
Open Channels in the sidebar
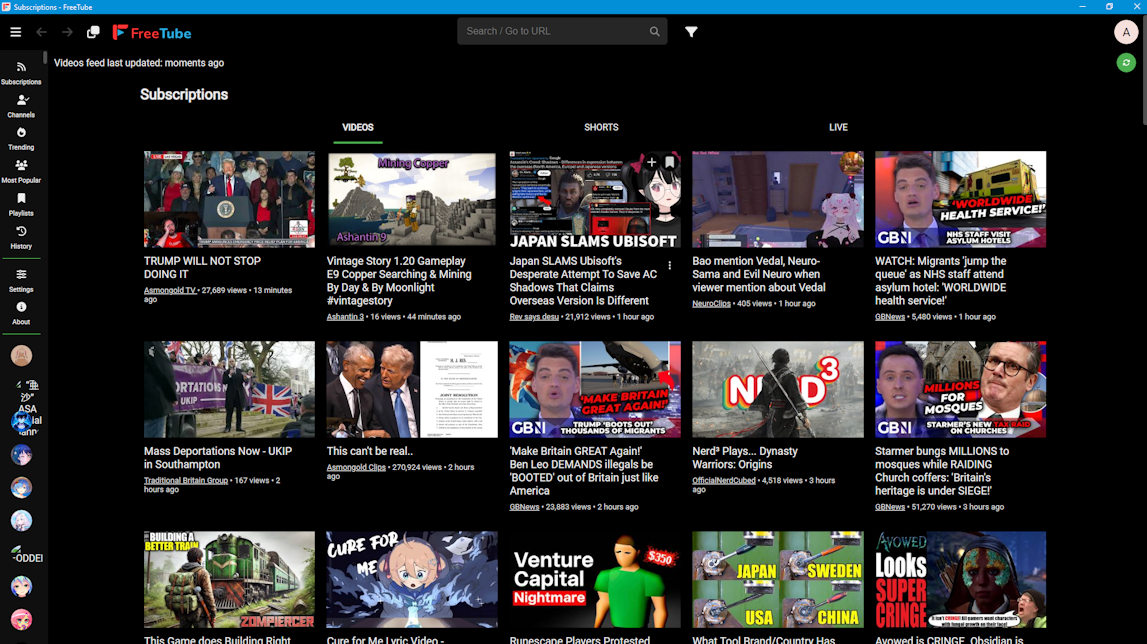pyautogui.click(x=21, y=106)
